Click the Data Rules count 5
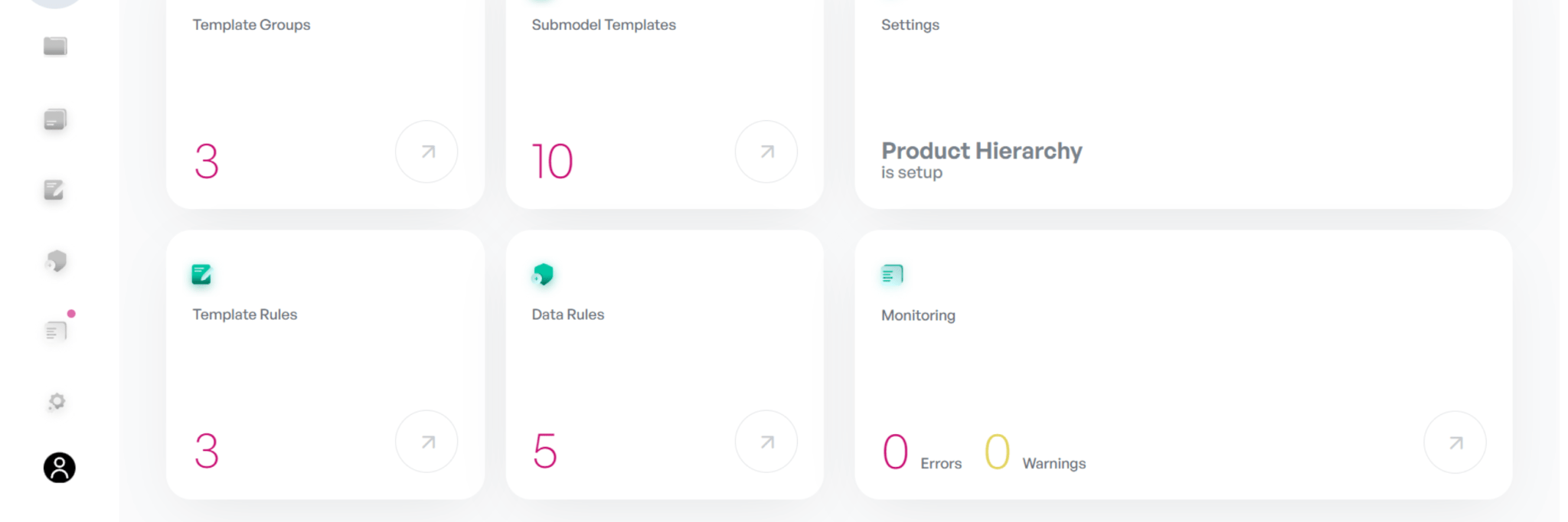The width and height of the screenshot is (1568, 522). (544, 451)
